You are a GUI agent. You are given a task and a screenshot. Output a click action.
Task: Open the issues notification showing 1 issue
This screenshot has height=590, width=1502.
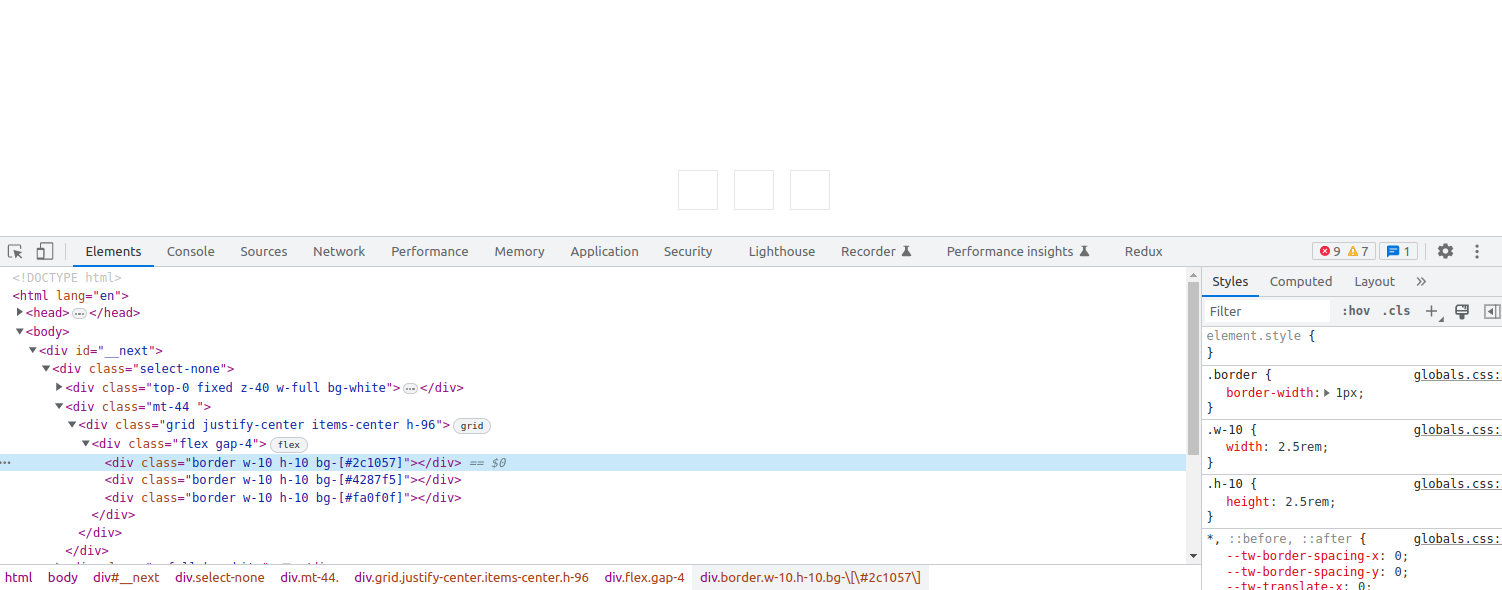pyautogui.click(x=1398, y=251)
